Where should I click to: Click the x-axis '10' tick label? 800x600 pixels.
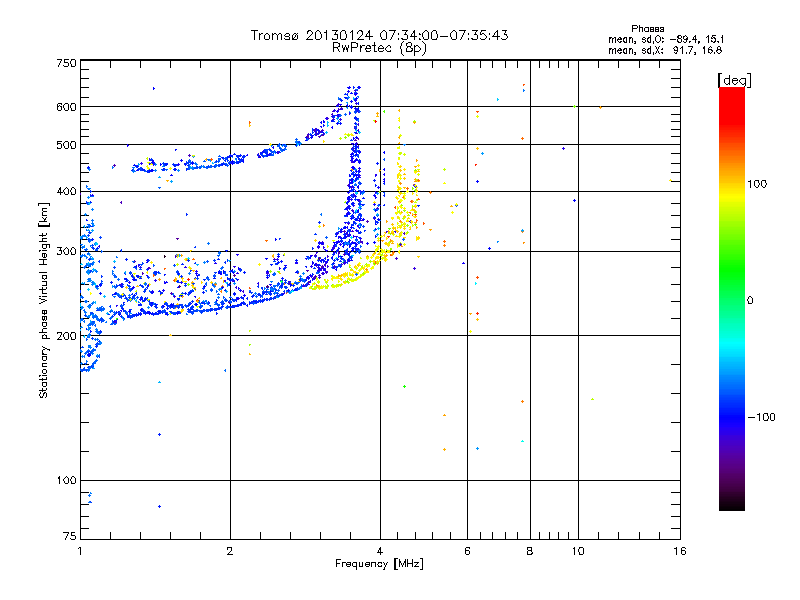click(578, 551)
